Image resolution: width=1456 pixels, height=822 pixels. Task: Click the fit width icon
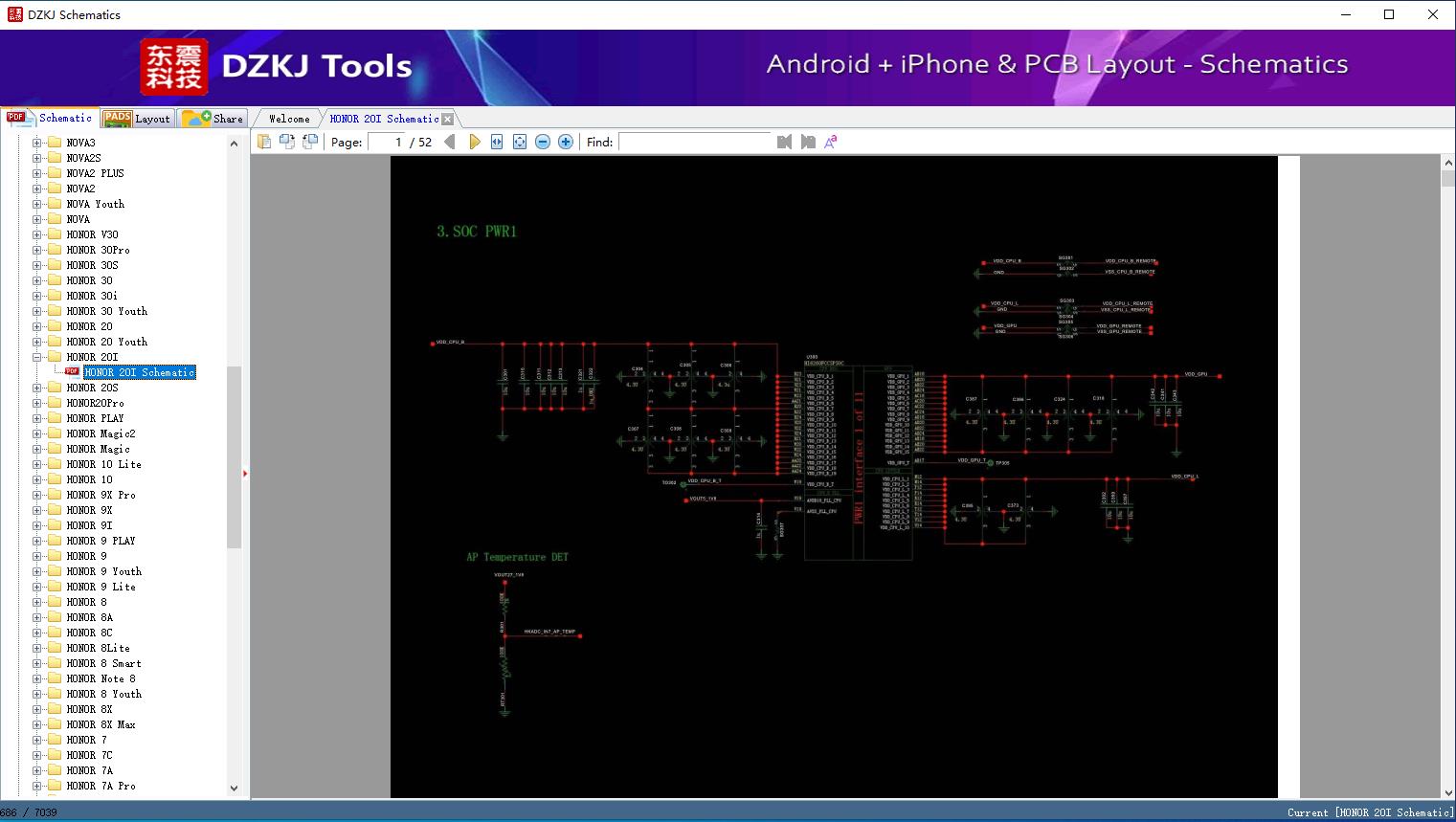coord(497,142)
